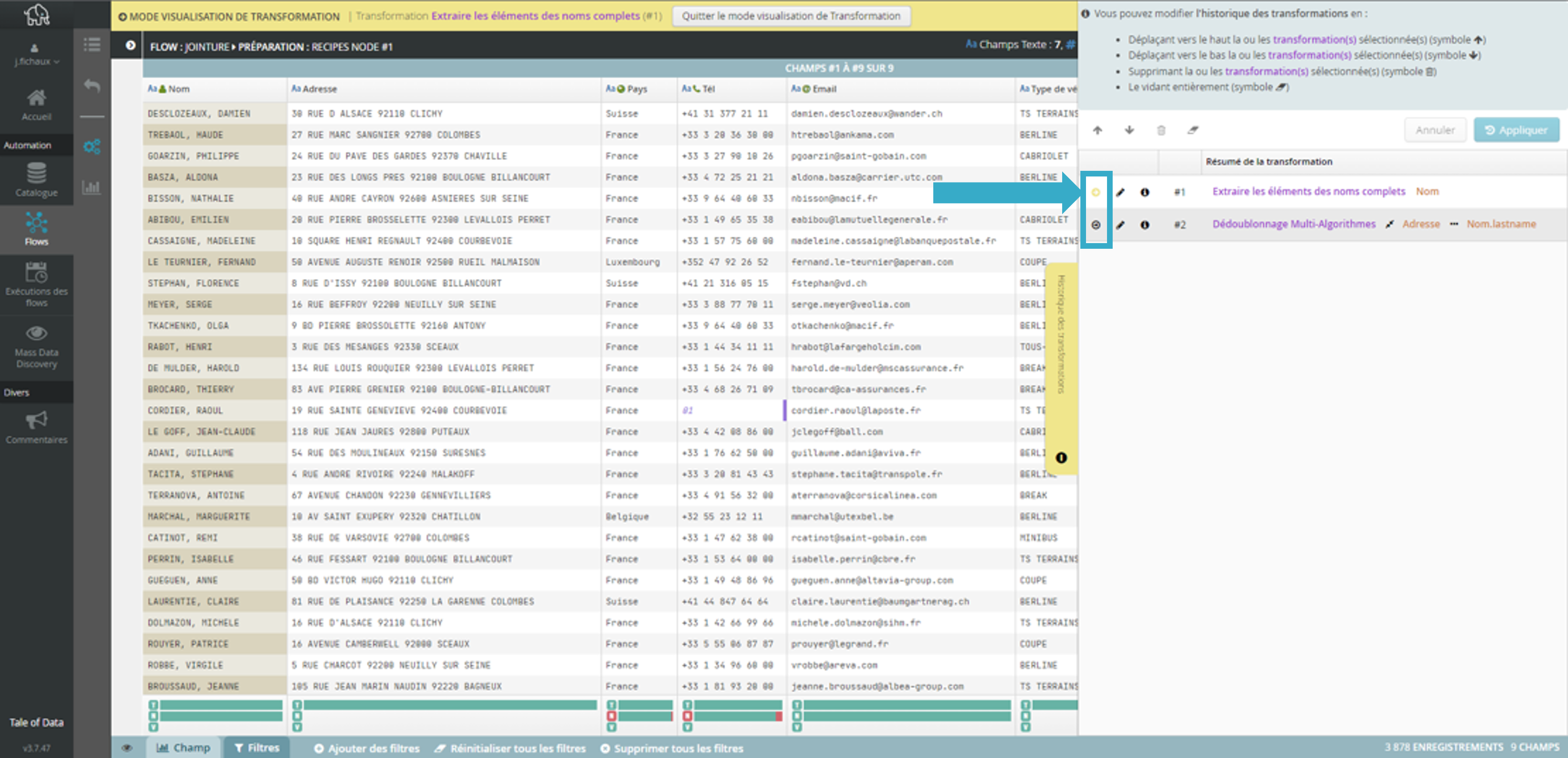The image size is (1568, 758).
Task: Toggle the T indicator under the Nom column
Action: (154, 704)
